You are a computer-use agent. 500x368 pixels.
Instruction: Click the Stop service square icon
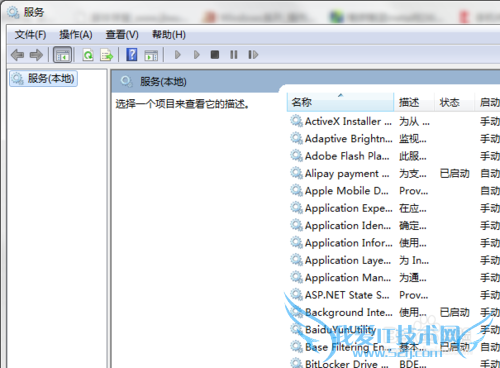click(x=215, y=54)
